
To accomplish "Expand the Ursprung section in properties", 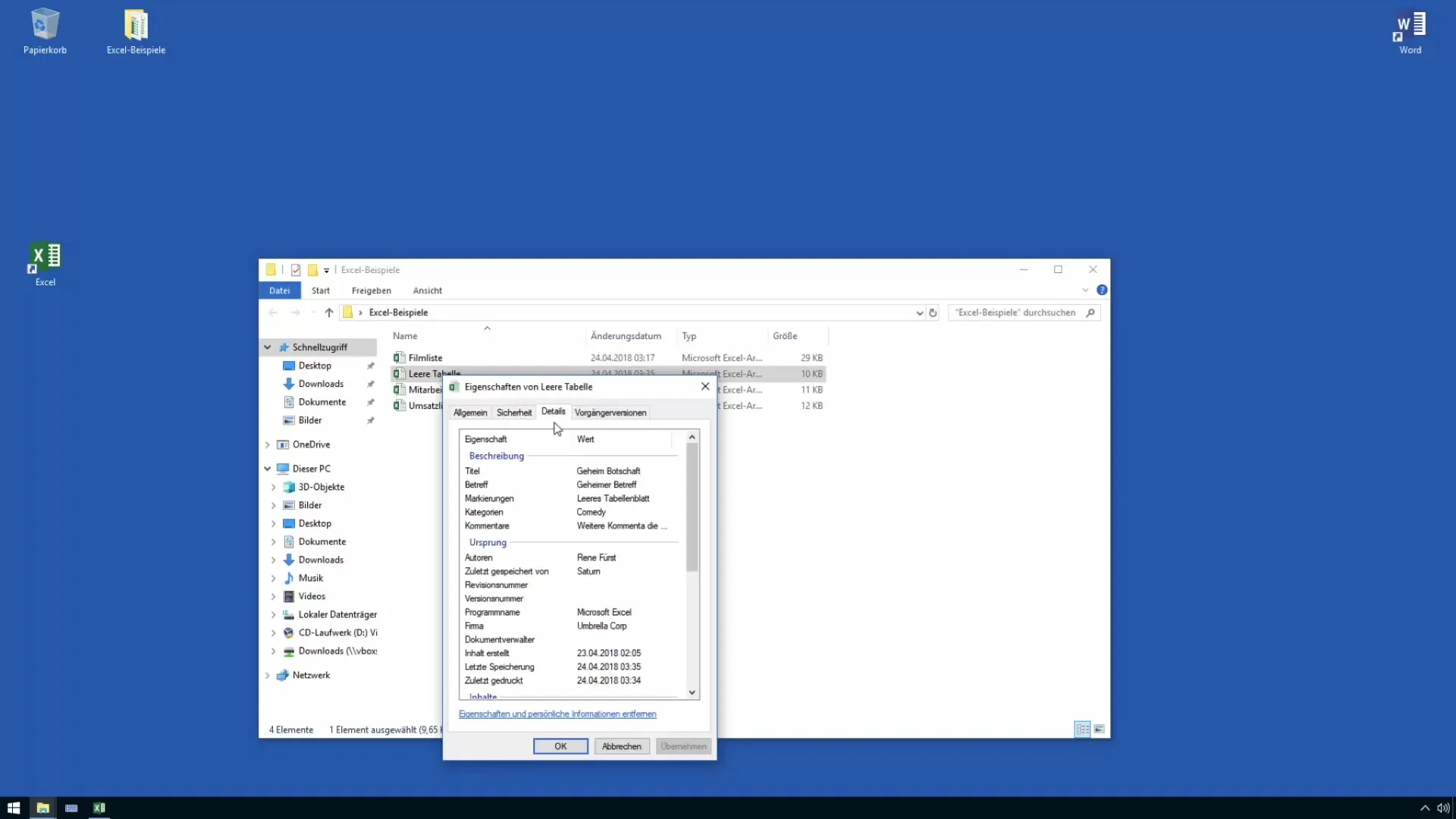I will (x=487, y=542).
